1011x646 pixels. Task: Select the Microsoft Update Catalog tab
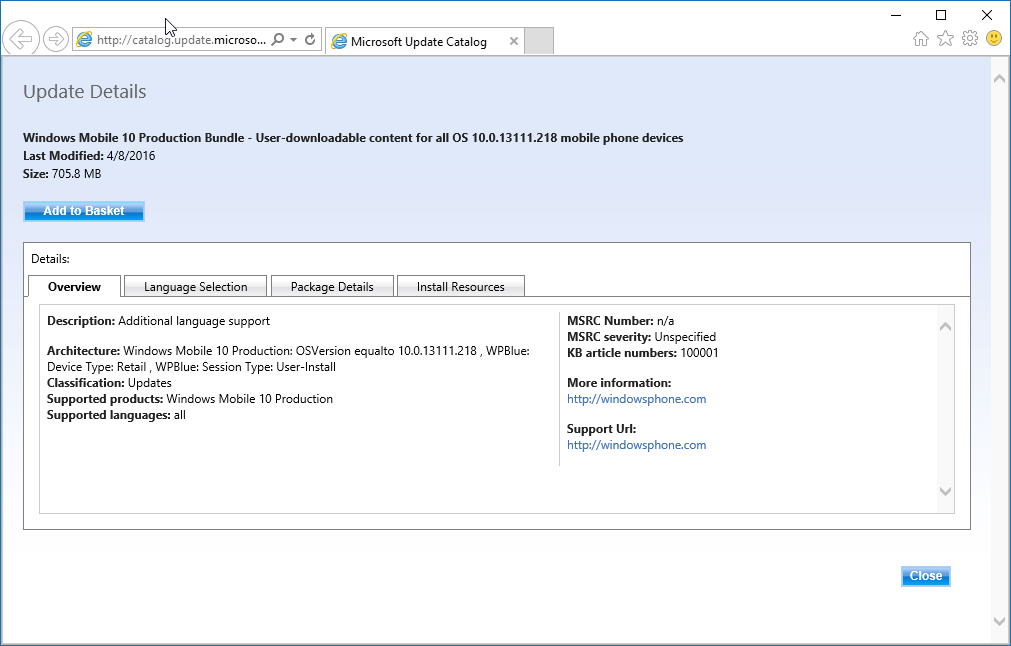(x=424, y=41)
